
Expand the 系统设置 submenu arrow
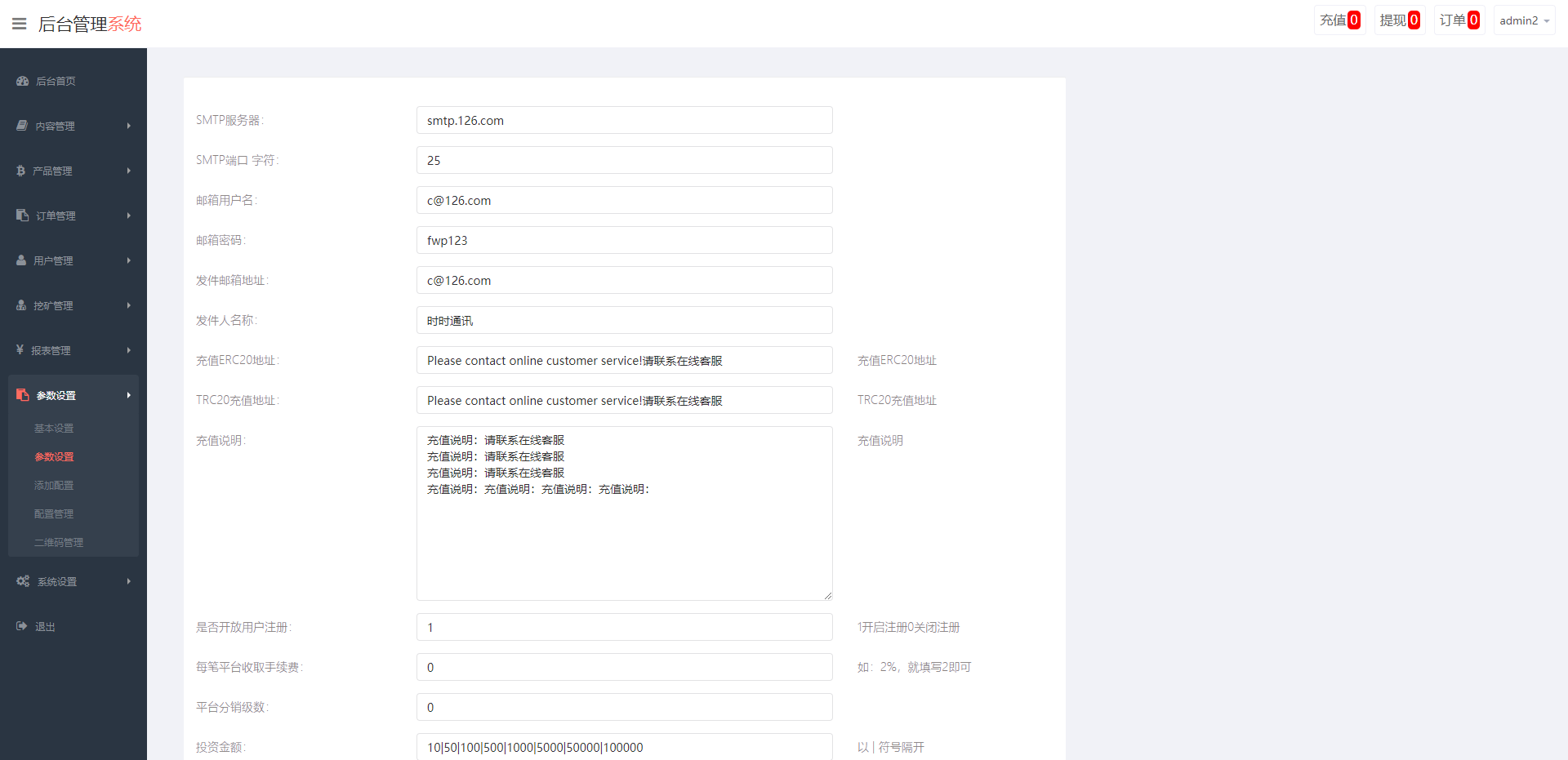coord(129,581)
